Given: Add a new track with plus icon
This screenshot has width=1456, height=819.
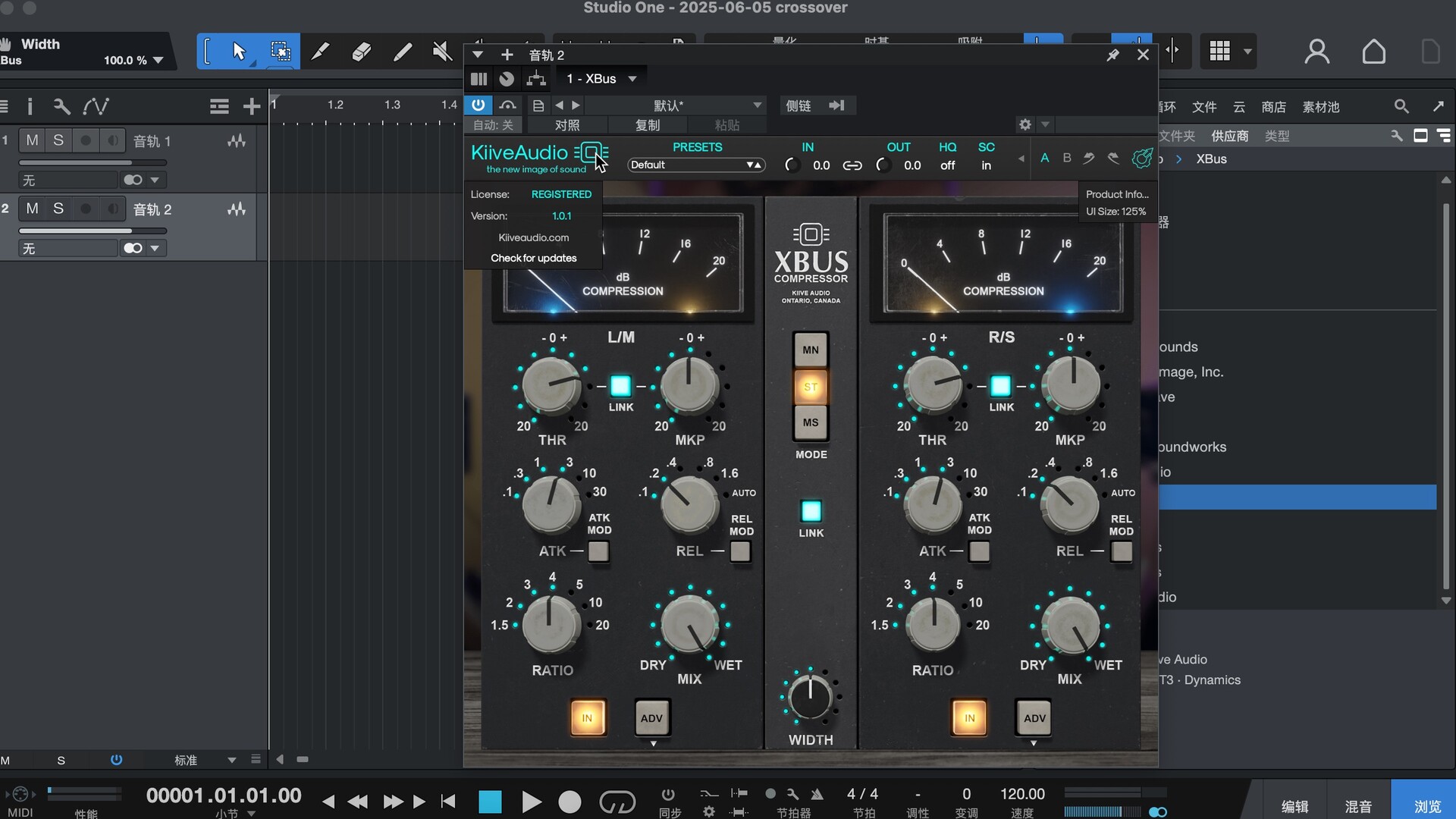Looking at the screenshot, I should [252, 106].
